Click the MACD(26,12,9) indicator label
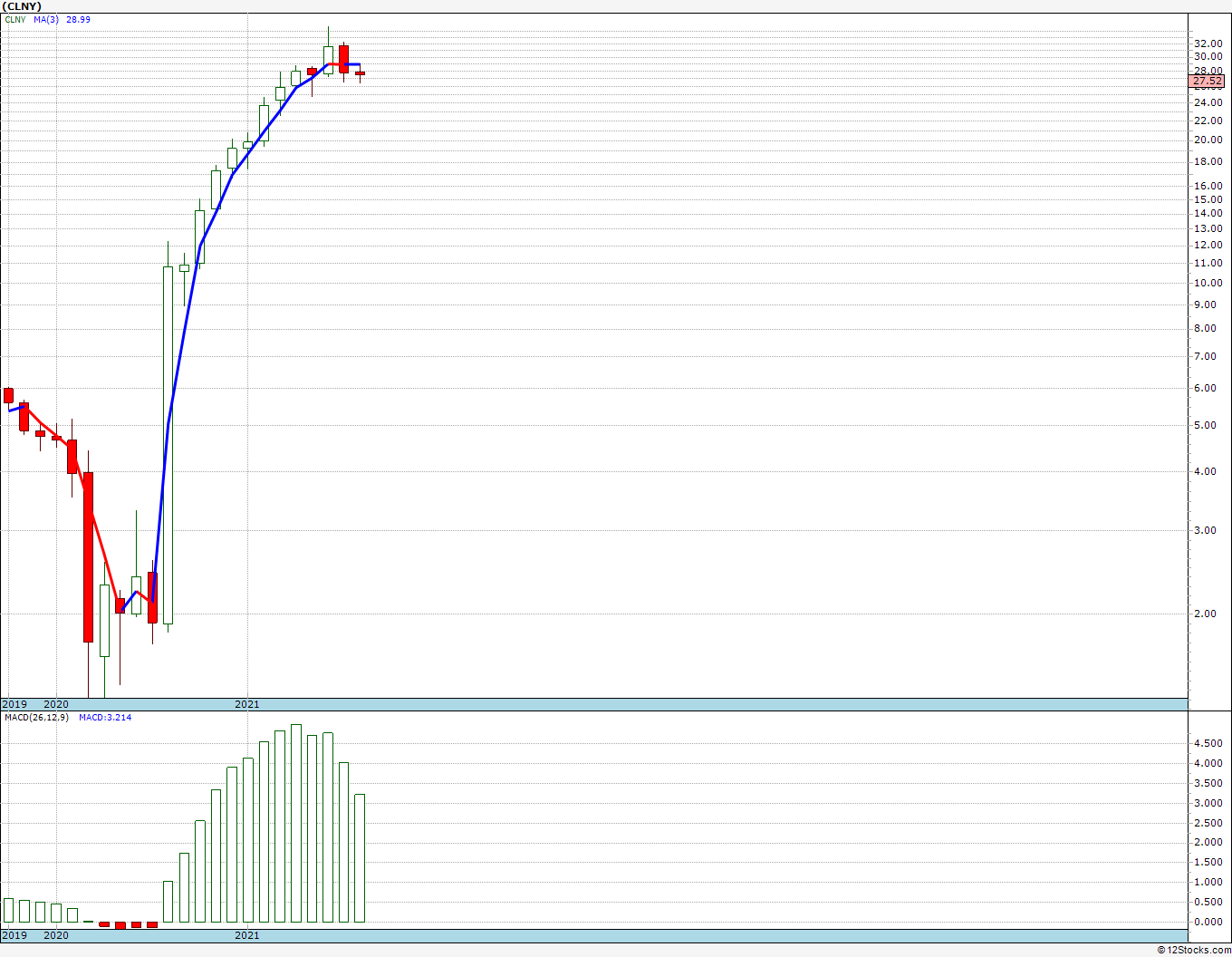This screenshot has height=957, width=1232. [35, 718]
